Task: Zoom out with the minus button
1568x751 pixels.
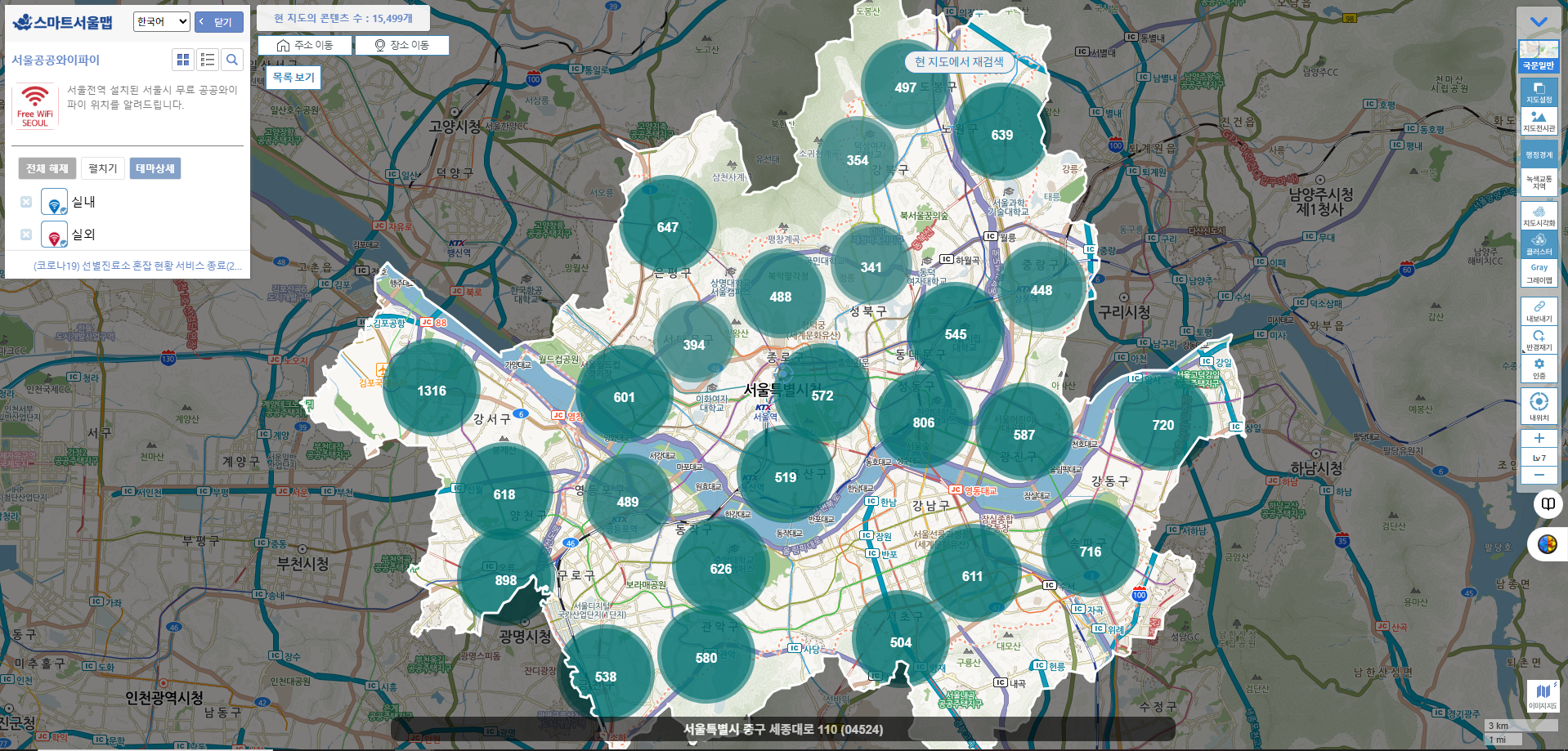Action: pyautogui.click(x=1539, y=475)
